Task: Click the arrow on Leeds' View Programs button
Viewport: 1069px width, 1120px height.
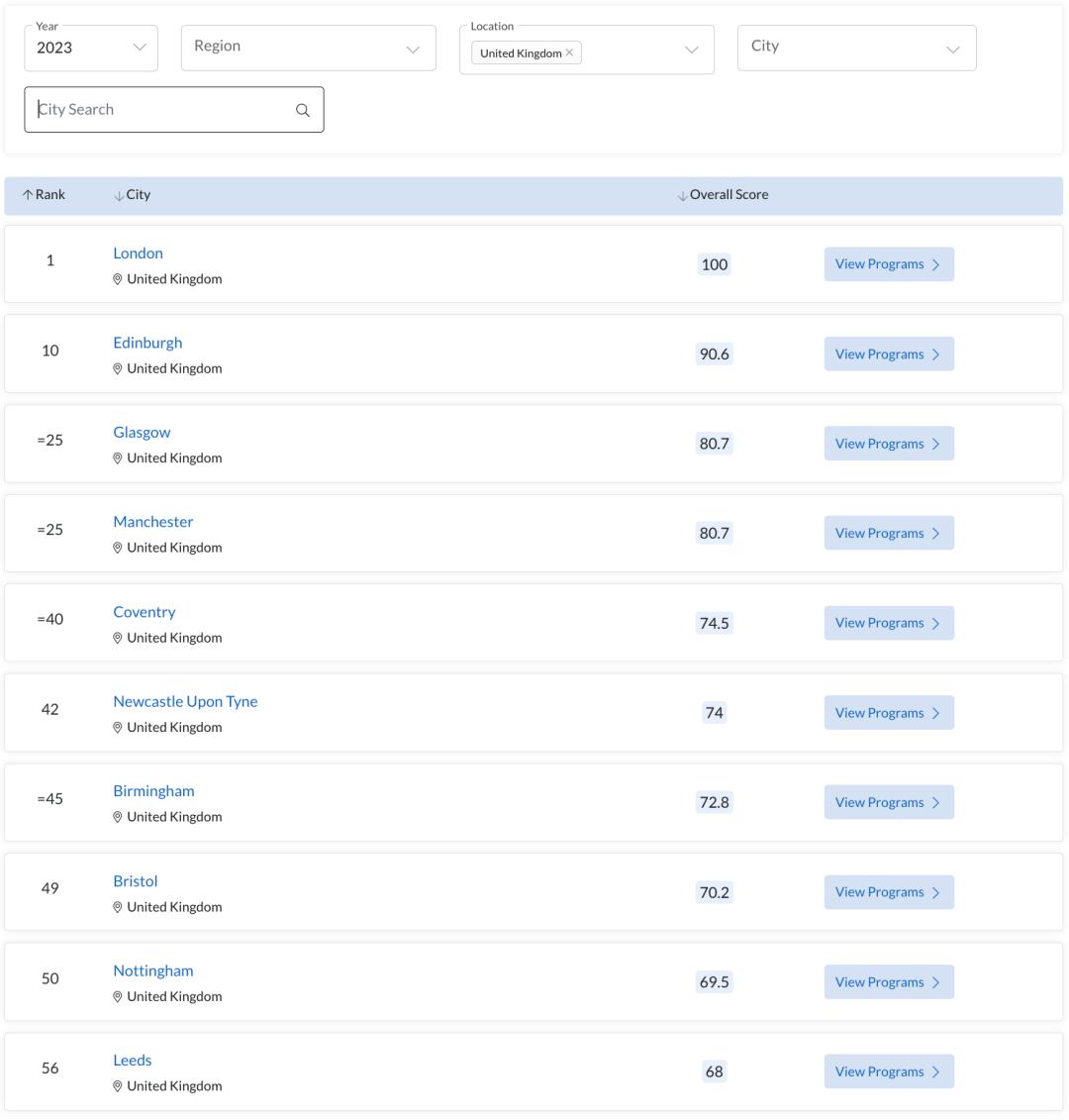Action: coord(935,1071)
